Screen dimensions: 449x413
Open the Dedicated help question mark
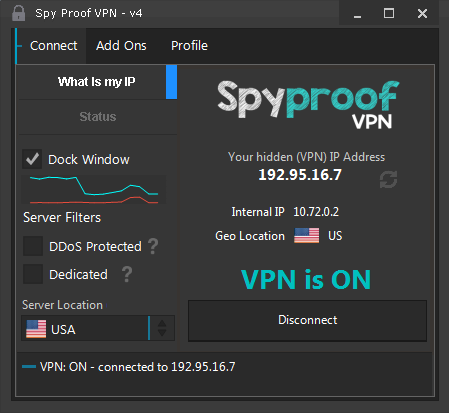coord(127,274)
